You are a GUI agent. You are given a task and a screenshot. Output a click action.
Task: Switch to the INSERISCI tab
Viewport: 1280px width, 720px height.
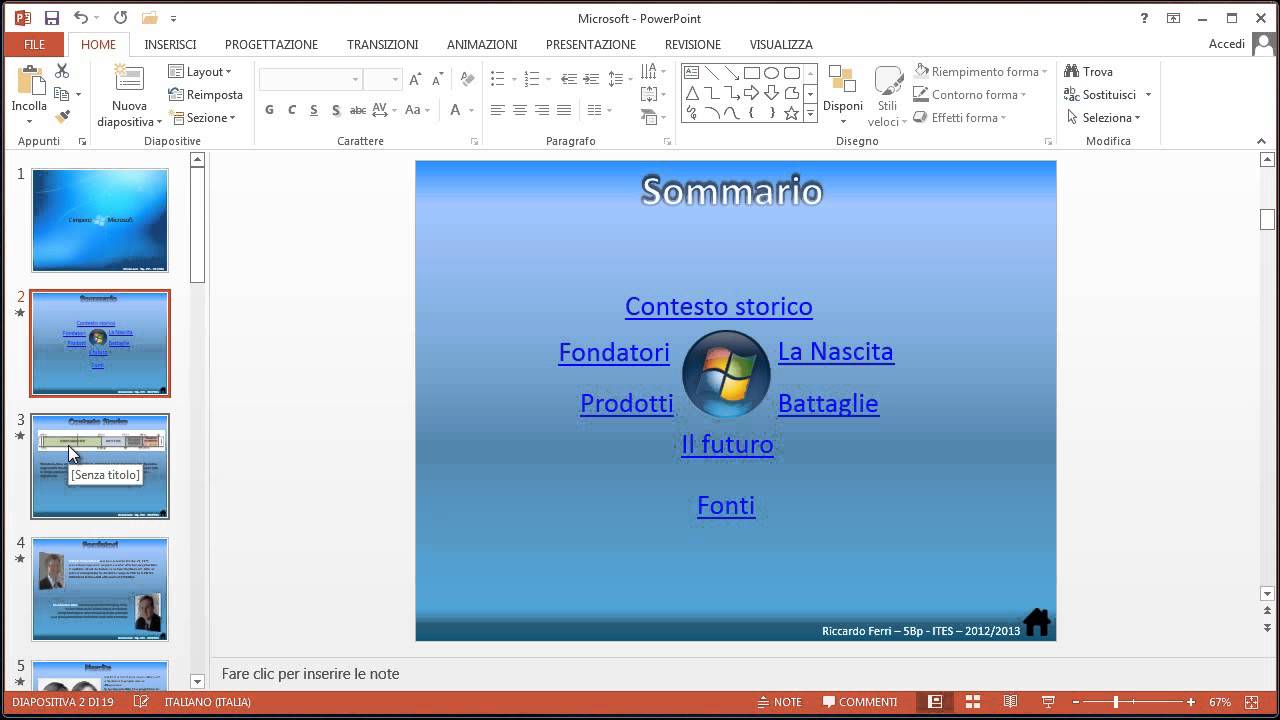(x=170, y=44)
